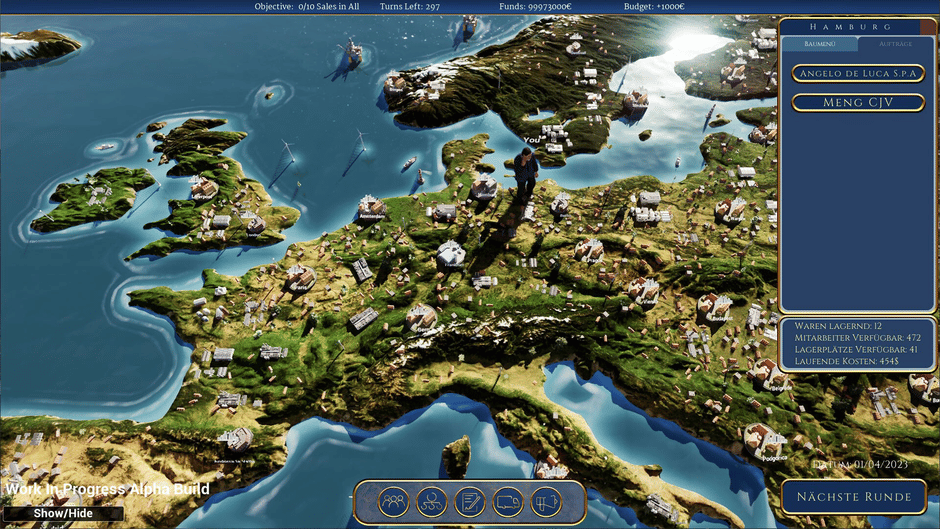The width and height of the screenshot is (940, 529).
Task: Click Mitarbeiter Verfügbar: 472 line
Action: tap(857, 338)
